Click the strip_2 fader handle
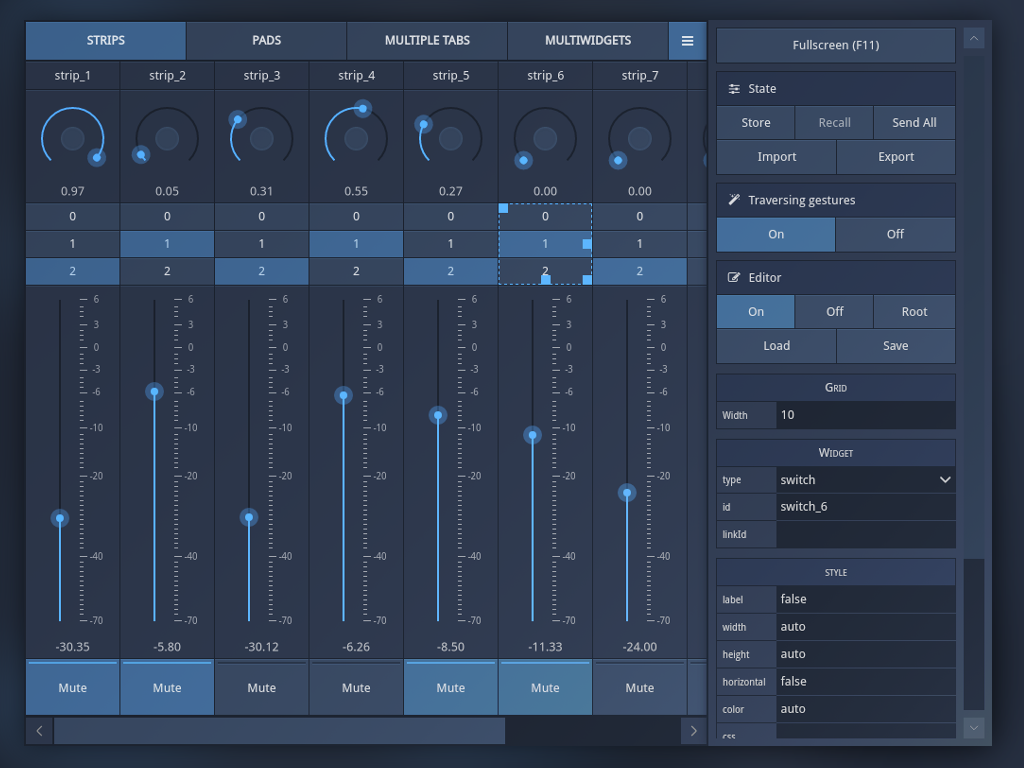This screenshot has height=768, width=1024. pos(154,392)
